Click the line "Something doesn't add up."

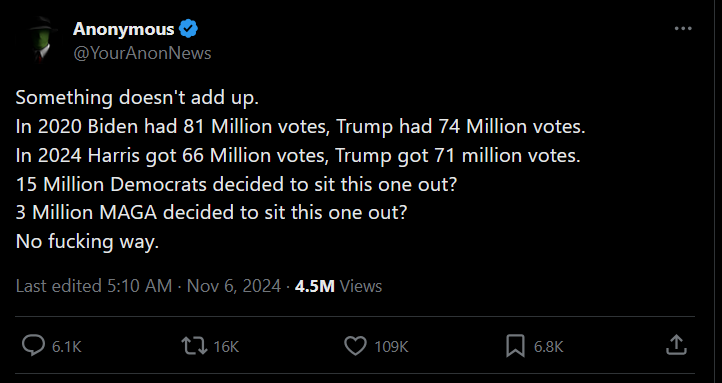click(137, 98)
